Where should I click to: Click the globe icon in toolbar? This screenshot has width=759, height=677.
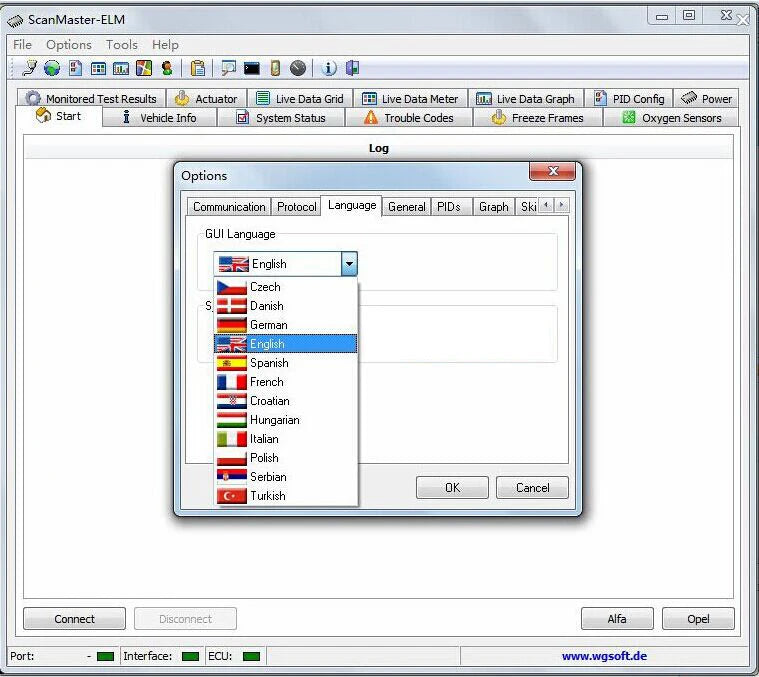coord(51,68)
